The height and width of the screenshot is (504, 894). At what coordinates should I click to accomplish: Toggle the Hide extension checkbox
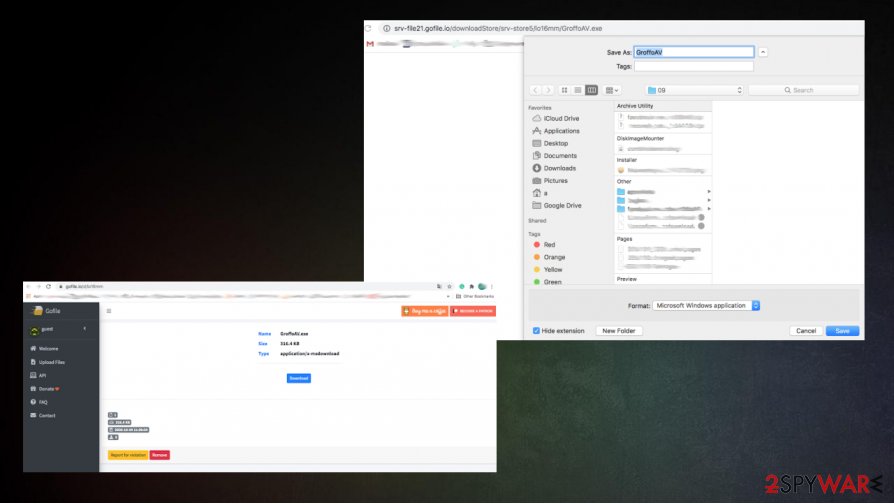coord(536,331)
